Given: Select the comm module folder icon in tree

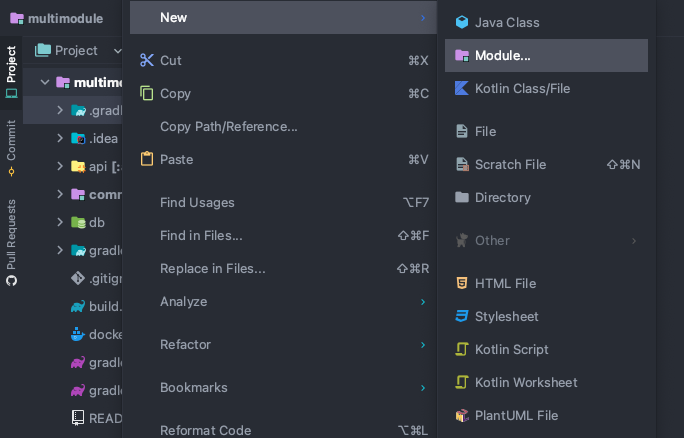Looking at the screenshot, I should (x=78, y=194).
